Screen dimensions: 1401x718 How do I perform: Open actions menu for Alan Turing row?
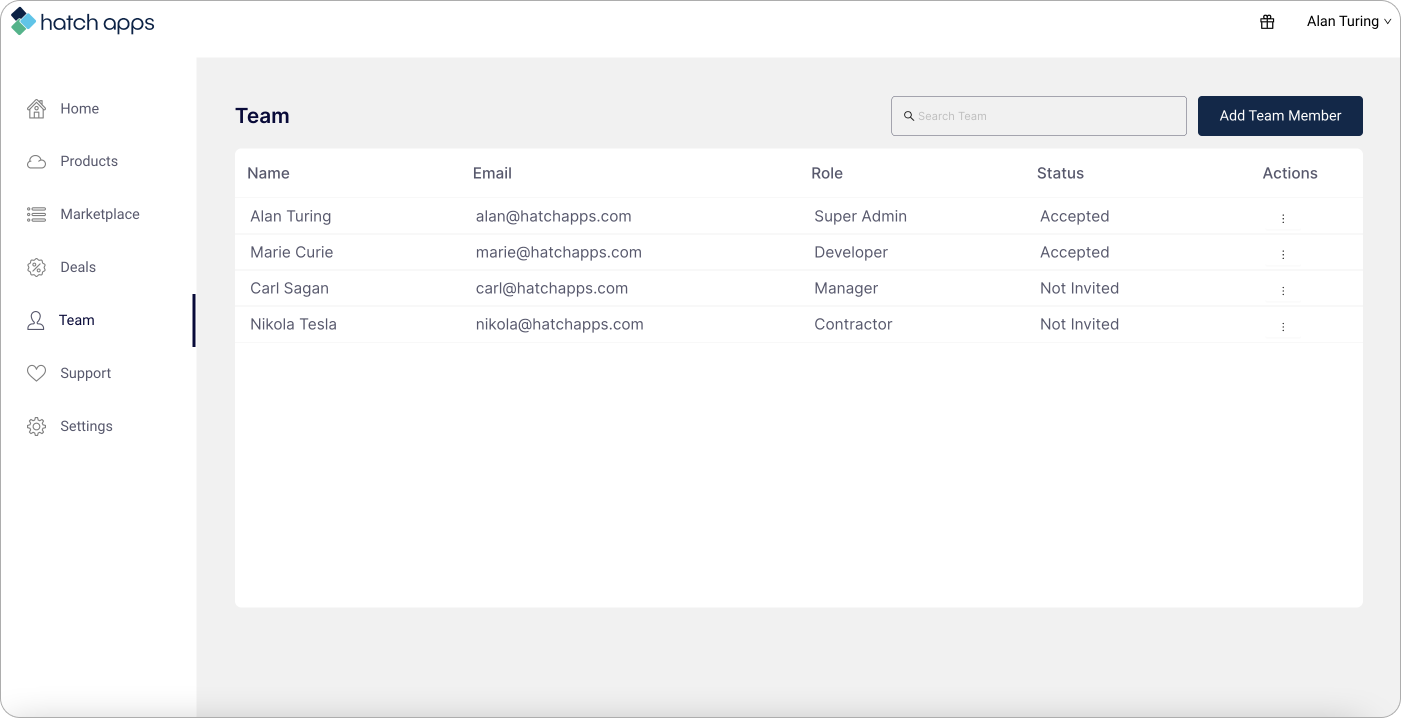(1283, 218)
